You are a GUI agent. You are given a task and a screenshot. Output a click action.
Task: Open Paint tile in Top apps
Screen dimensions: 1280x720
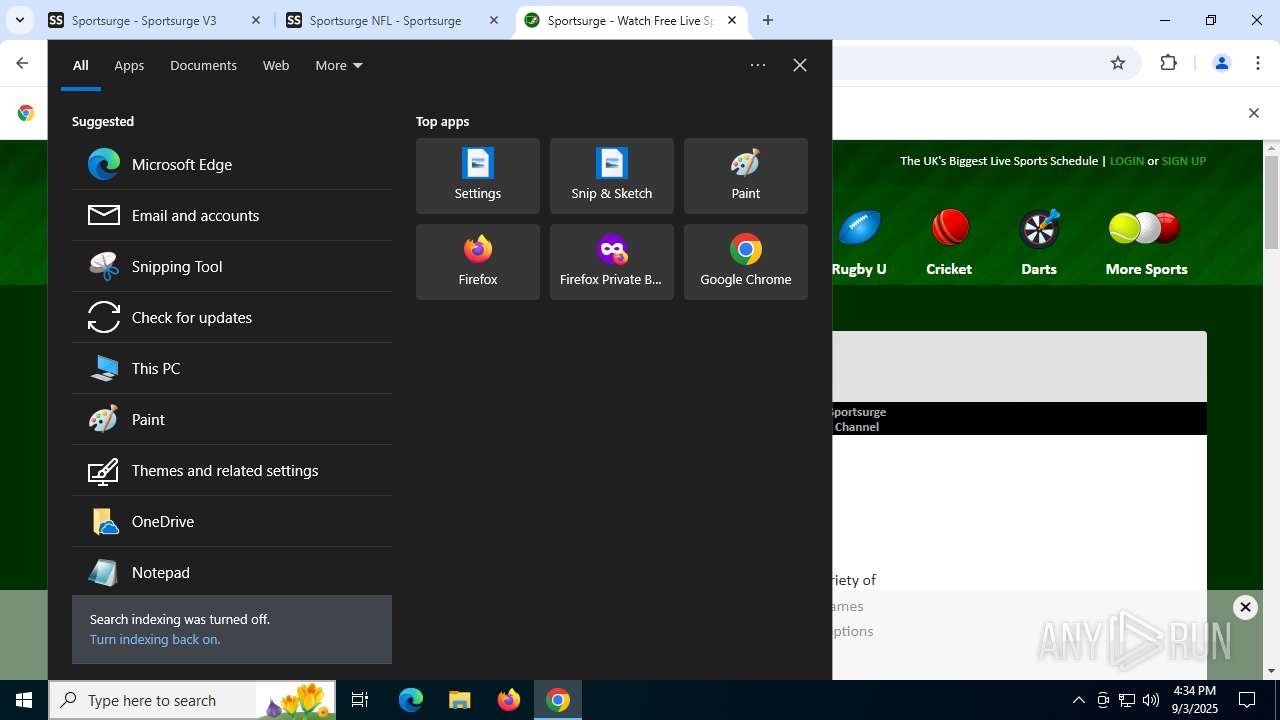tap(746, 176)
